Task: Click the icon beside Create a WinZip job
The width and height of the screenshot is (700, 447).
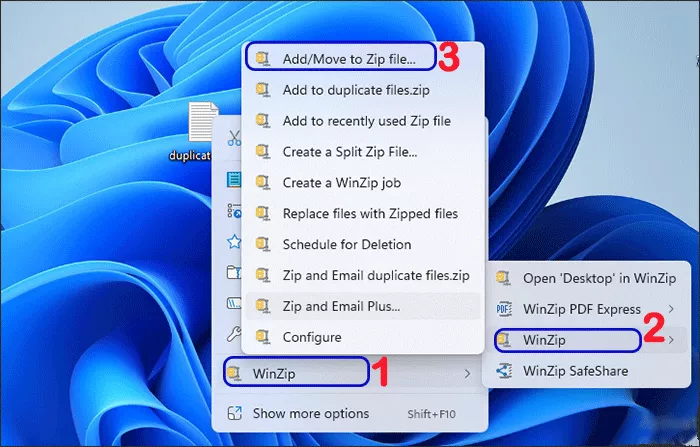Action: coord(263,182)
